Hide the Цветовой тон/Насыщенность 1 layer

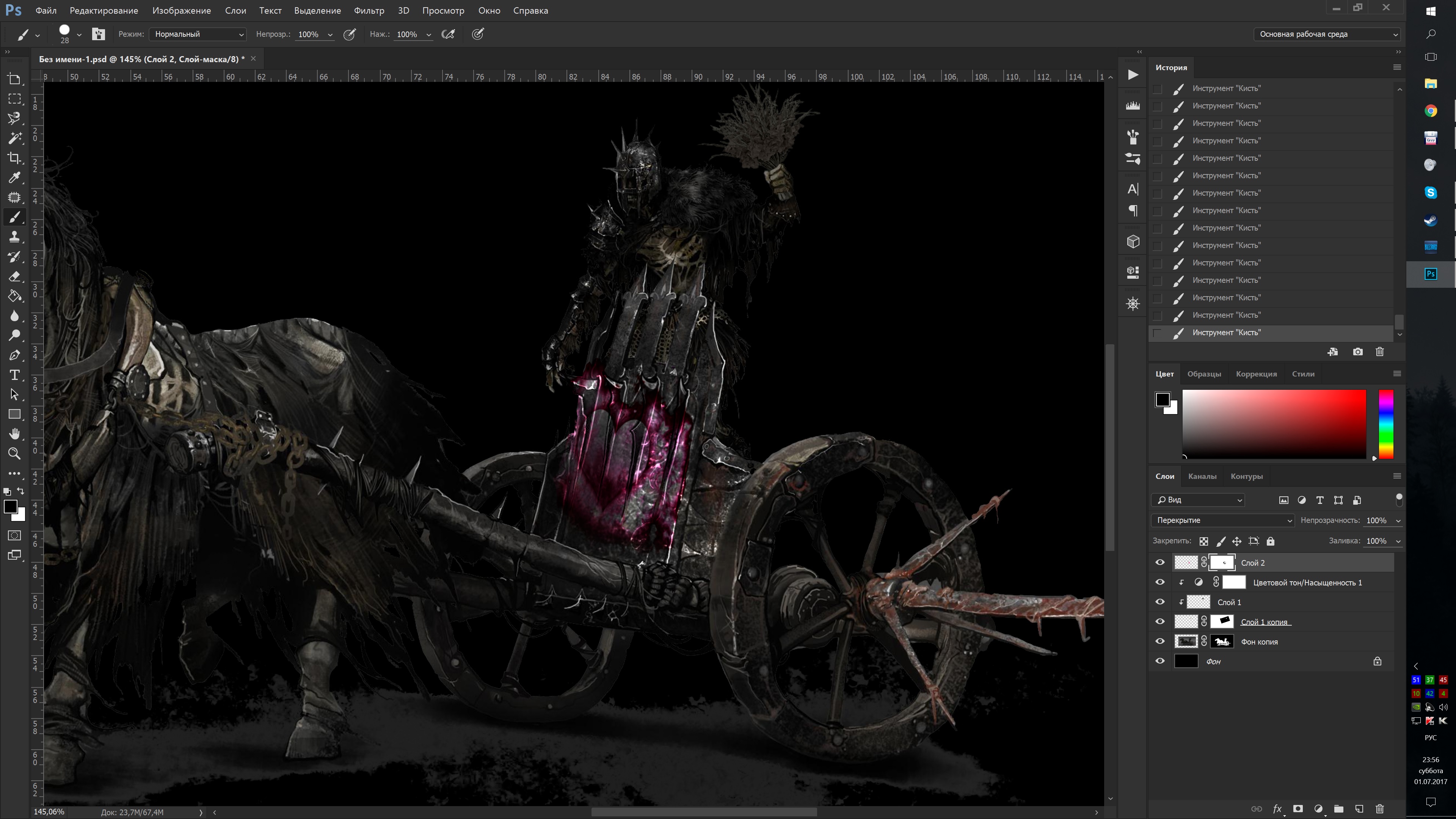(1160, 582)
